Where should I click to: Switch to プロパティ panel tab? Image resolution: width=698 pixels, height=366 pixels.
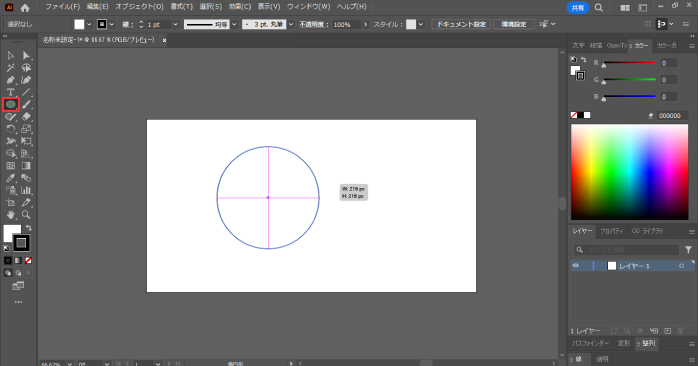point(612,231)
